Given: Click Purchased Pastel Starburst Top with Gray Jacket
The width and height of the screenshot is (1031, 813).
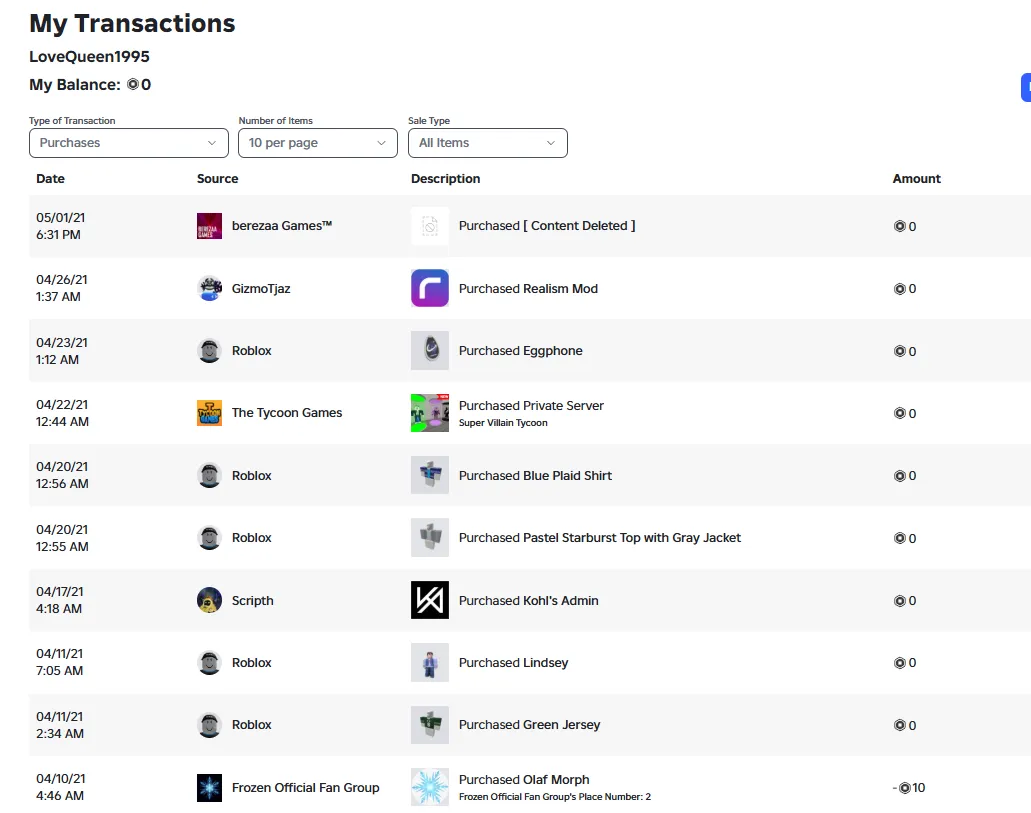Looking at the screenshot, I should tap(600, 538).
